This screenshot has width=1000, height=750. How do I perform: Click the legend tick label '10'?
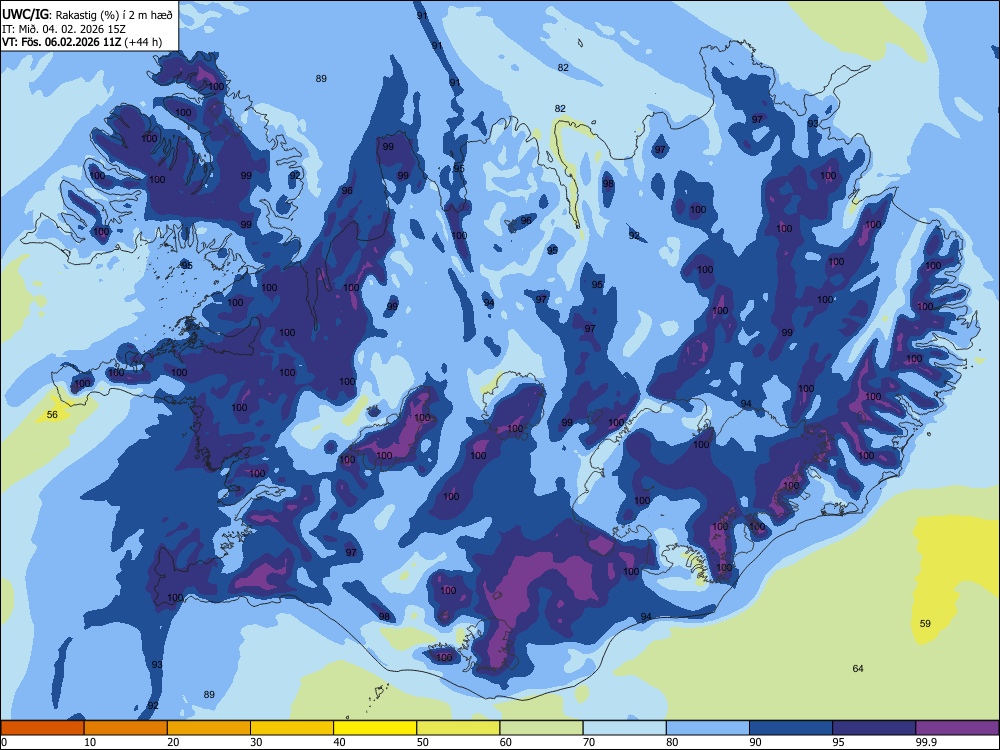[90, 742]
